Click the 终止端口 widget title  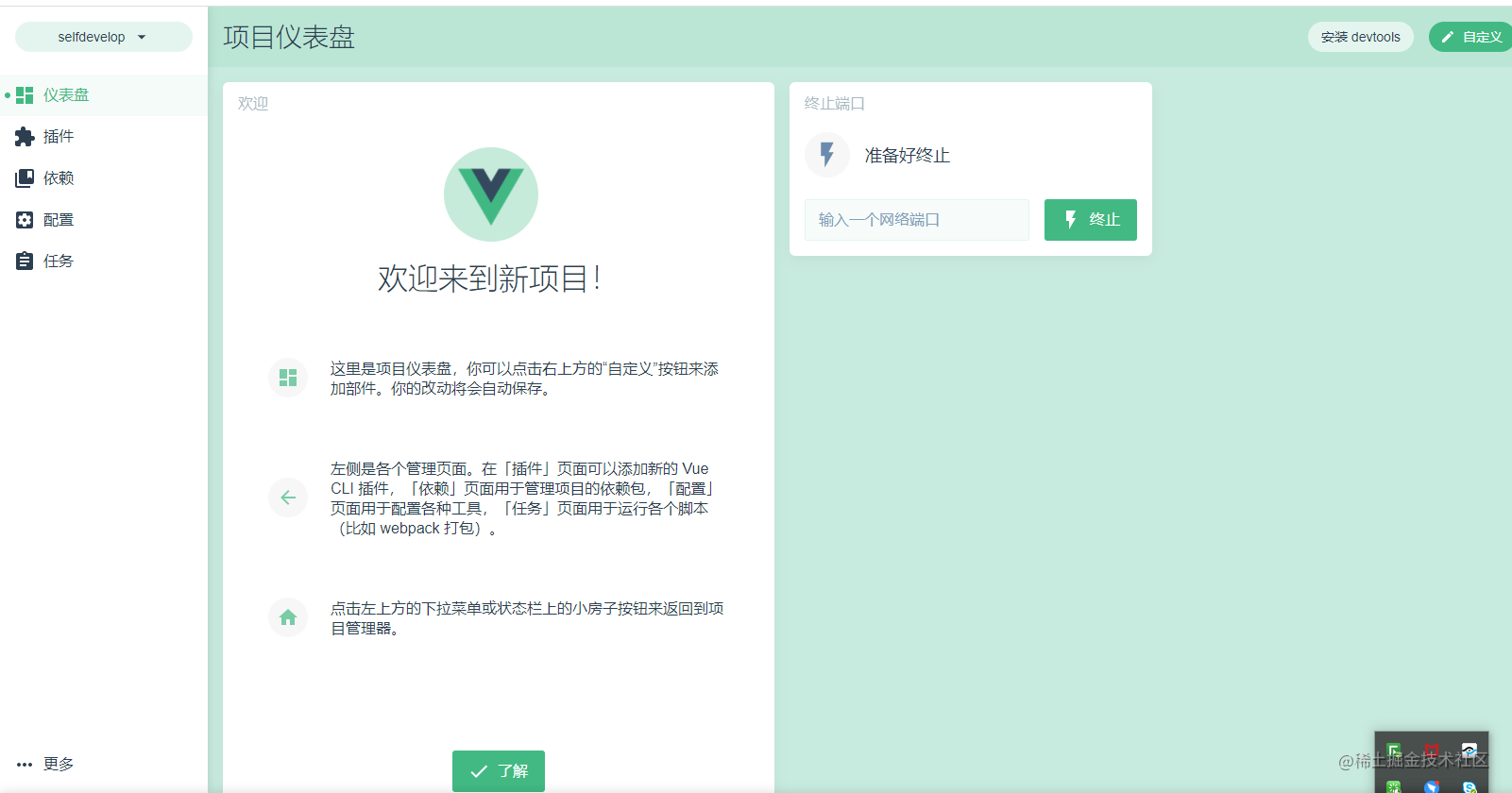tap(835, 104)
